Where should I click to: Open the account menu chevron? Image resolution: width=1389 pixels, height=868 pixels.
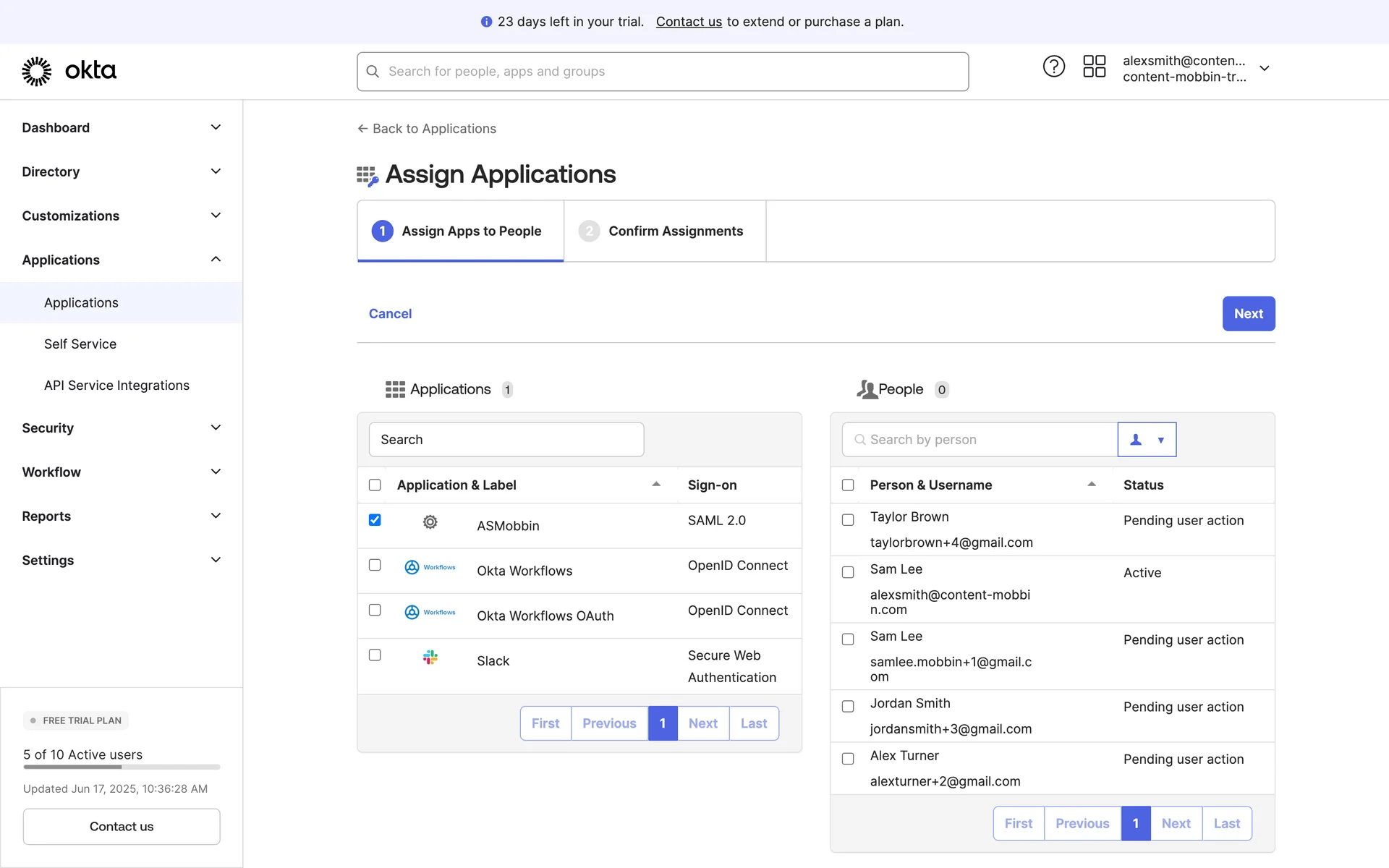coord(1265,69)
